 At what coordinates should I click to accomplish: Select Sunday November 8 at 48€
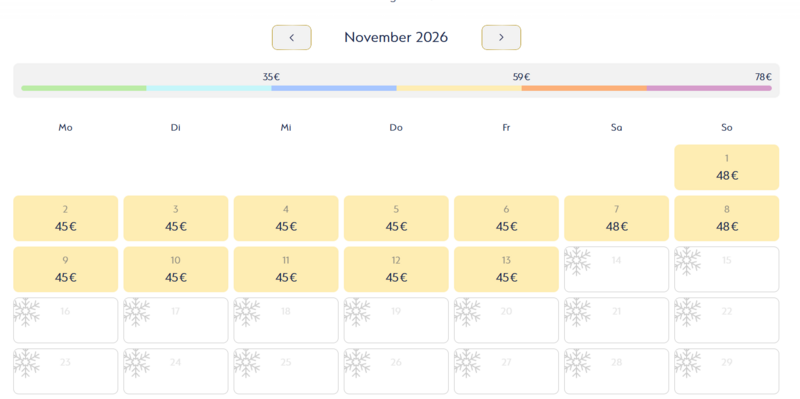point(727,218)
